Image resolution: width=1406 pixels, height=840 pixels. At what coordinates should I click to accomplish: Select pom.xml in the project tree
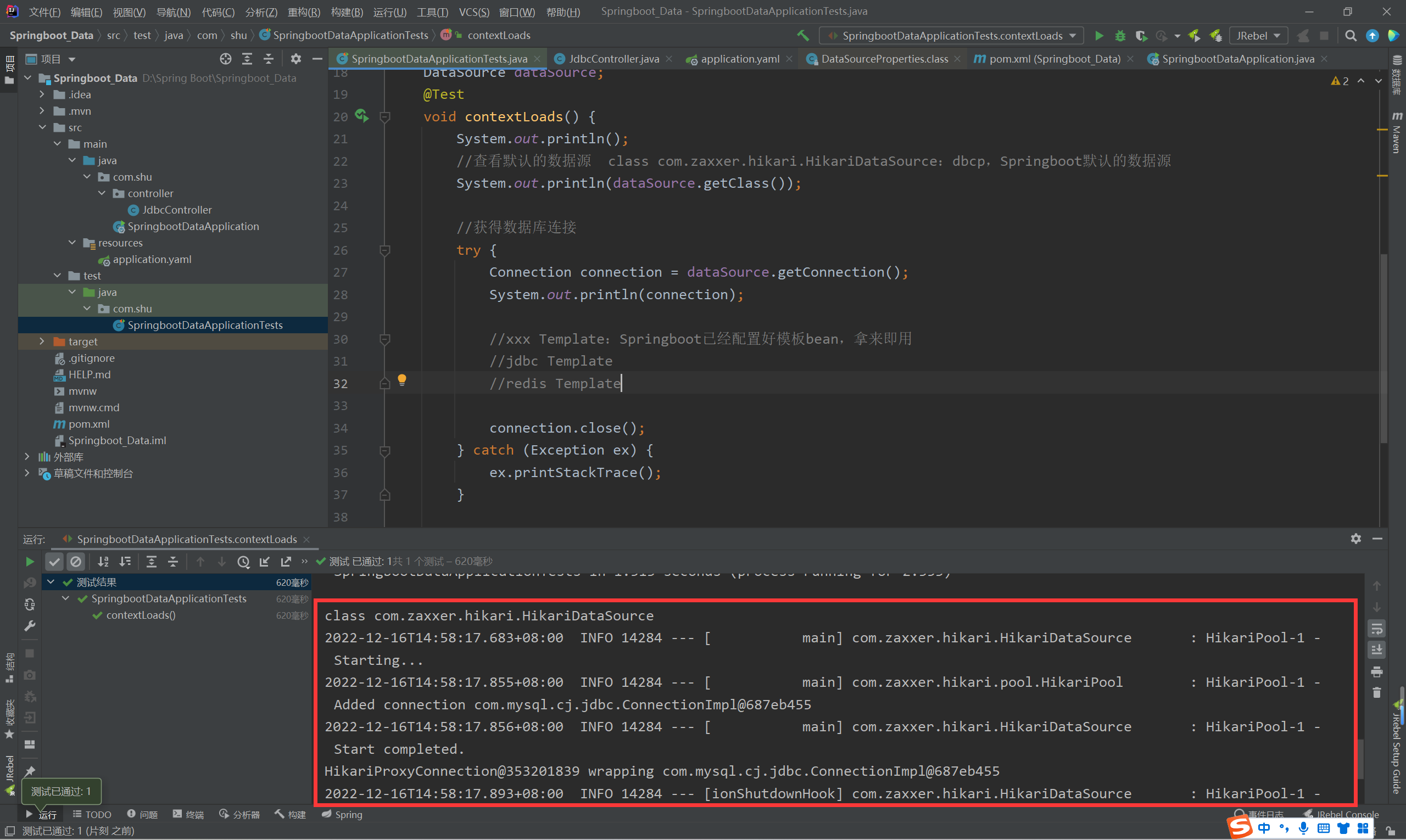pyautogui.click(x=89, y=424)
